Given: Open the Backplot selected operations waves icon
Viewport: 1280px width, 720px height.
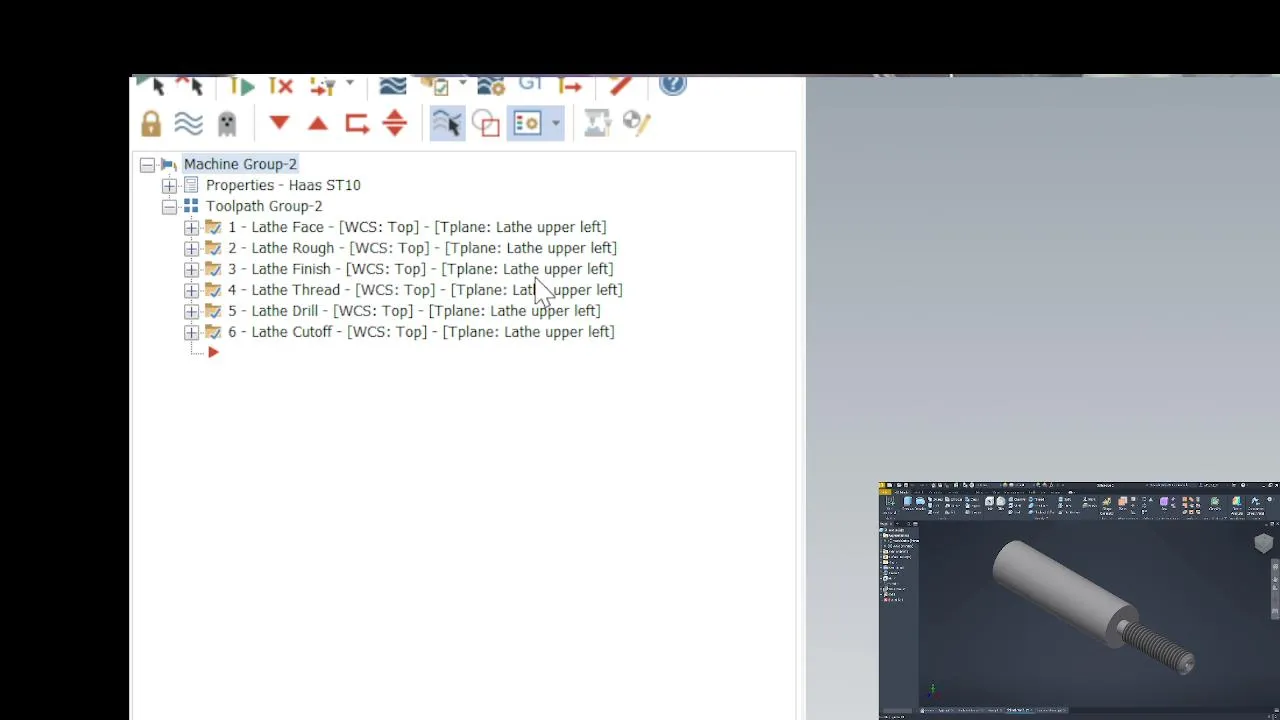Looking at the screenshot, I should pyautogui.click(x=393, y=87).
